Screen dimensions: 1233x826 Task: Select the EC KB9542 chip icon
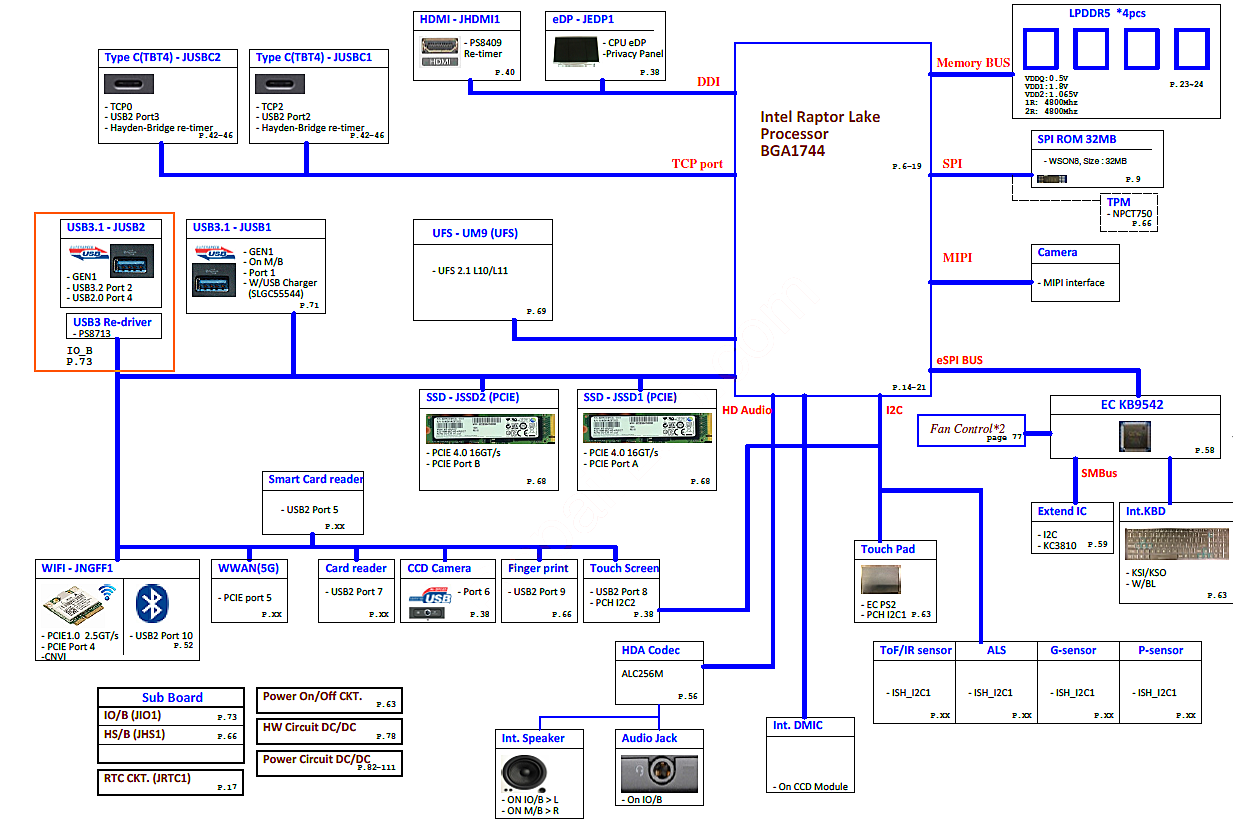coord(1135,435)
